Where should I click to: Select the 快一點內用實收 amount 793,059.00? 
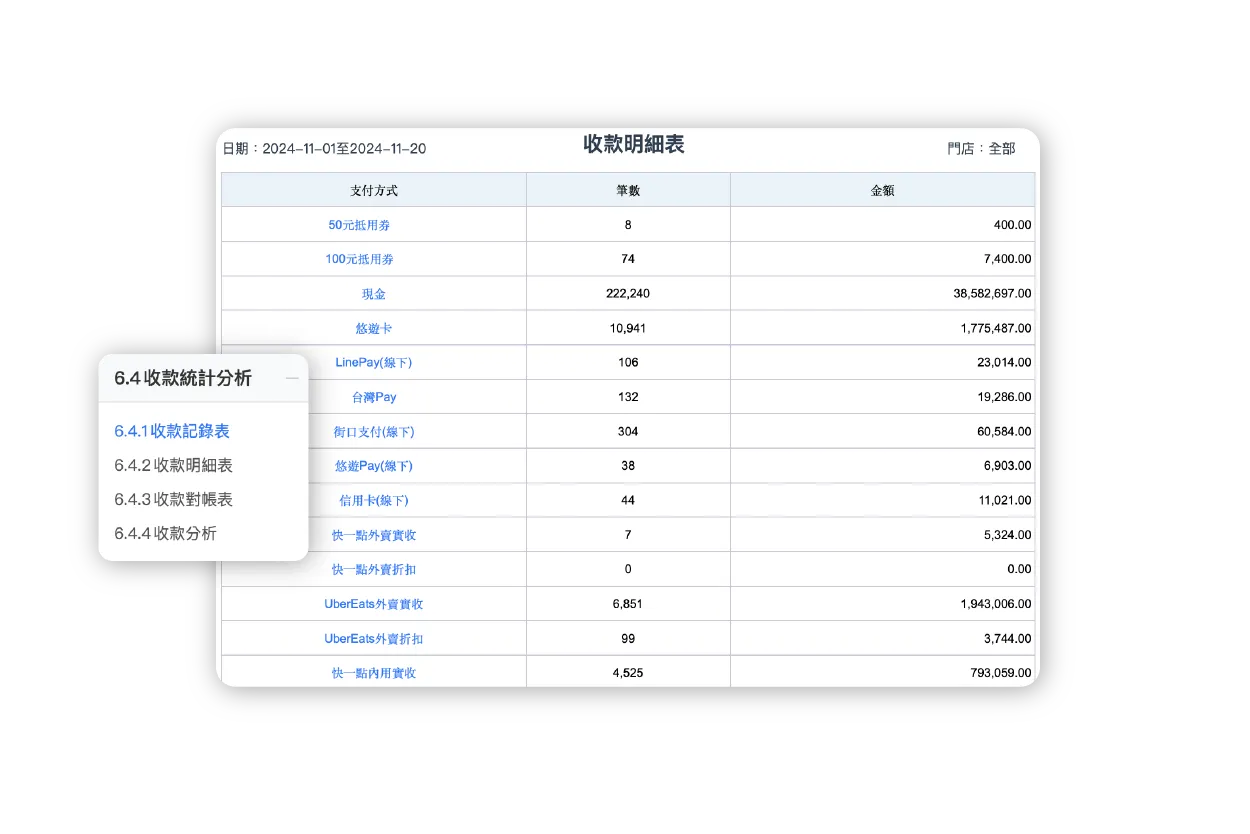883,672
